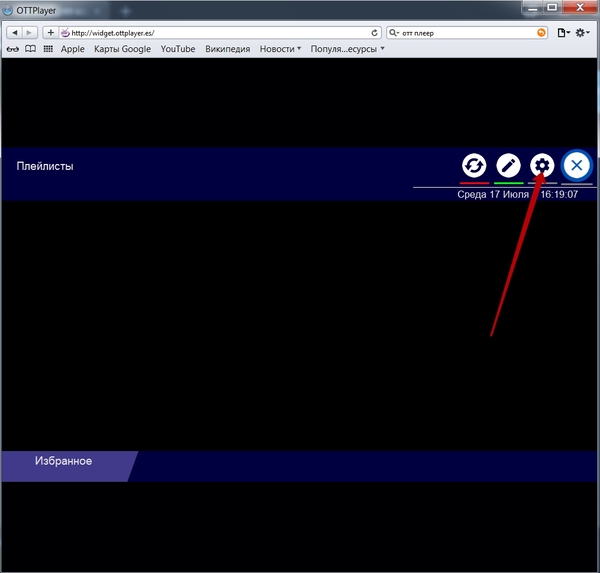Show bookmarks with the open book icon
600x573 pixels.
[31, 49]
